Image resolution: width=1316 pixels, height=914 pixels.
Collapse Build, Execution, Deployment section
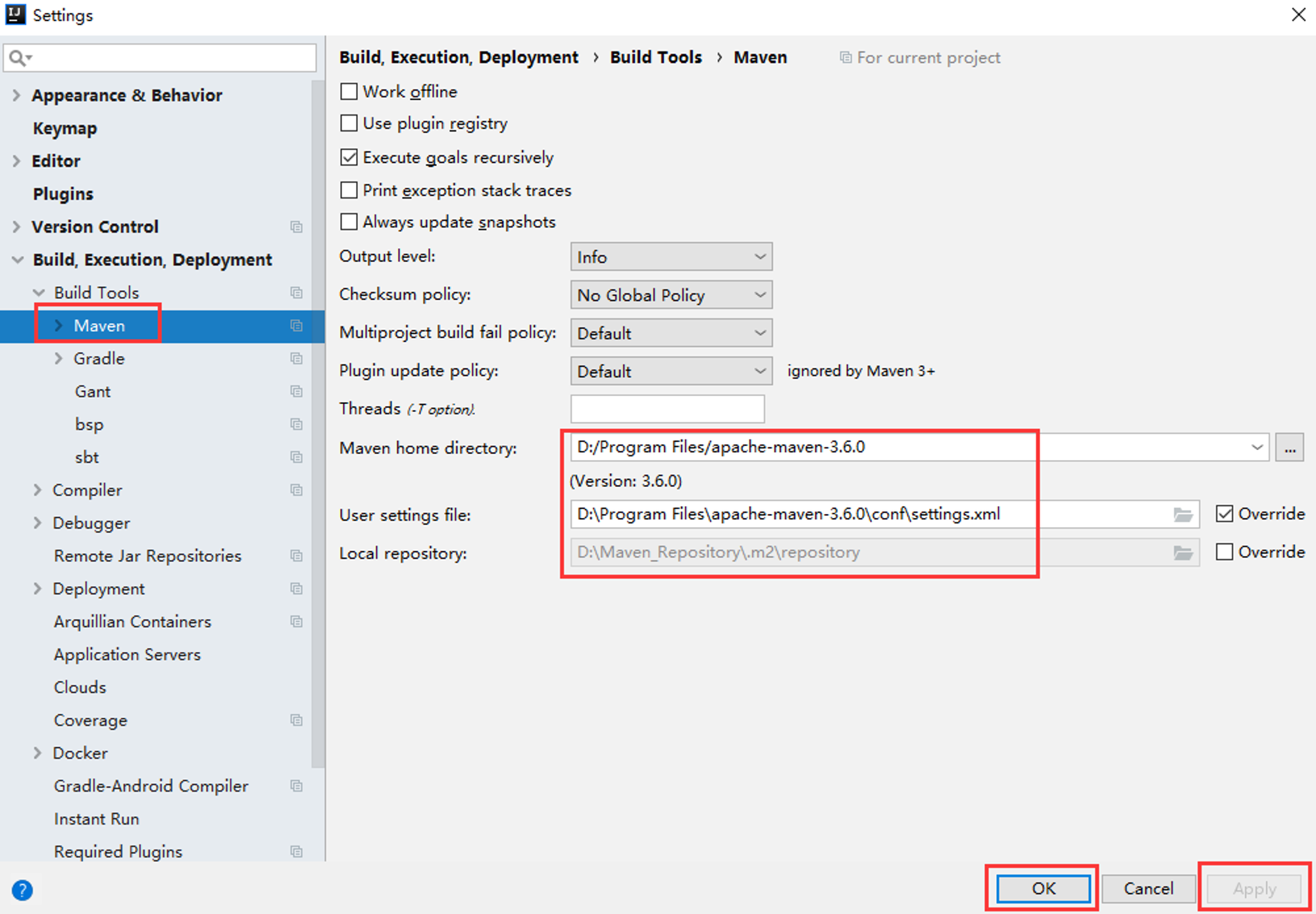click(18, 260)
